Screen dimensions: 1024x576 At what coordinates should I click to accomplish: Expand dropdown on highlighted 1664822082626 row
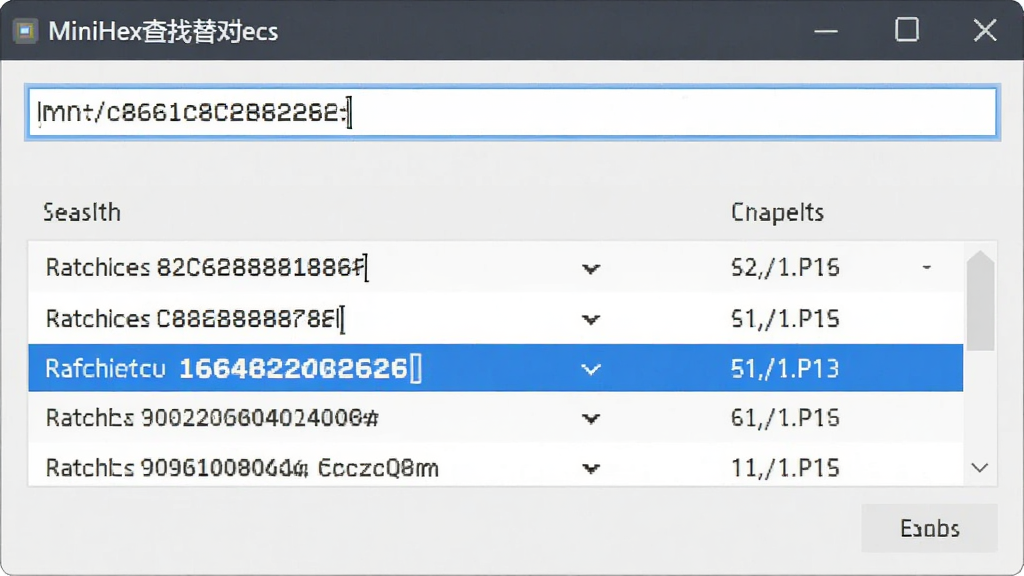click(x=590, y=370)
